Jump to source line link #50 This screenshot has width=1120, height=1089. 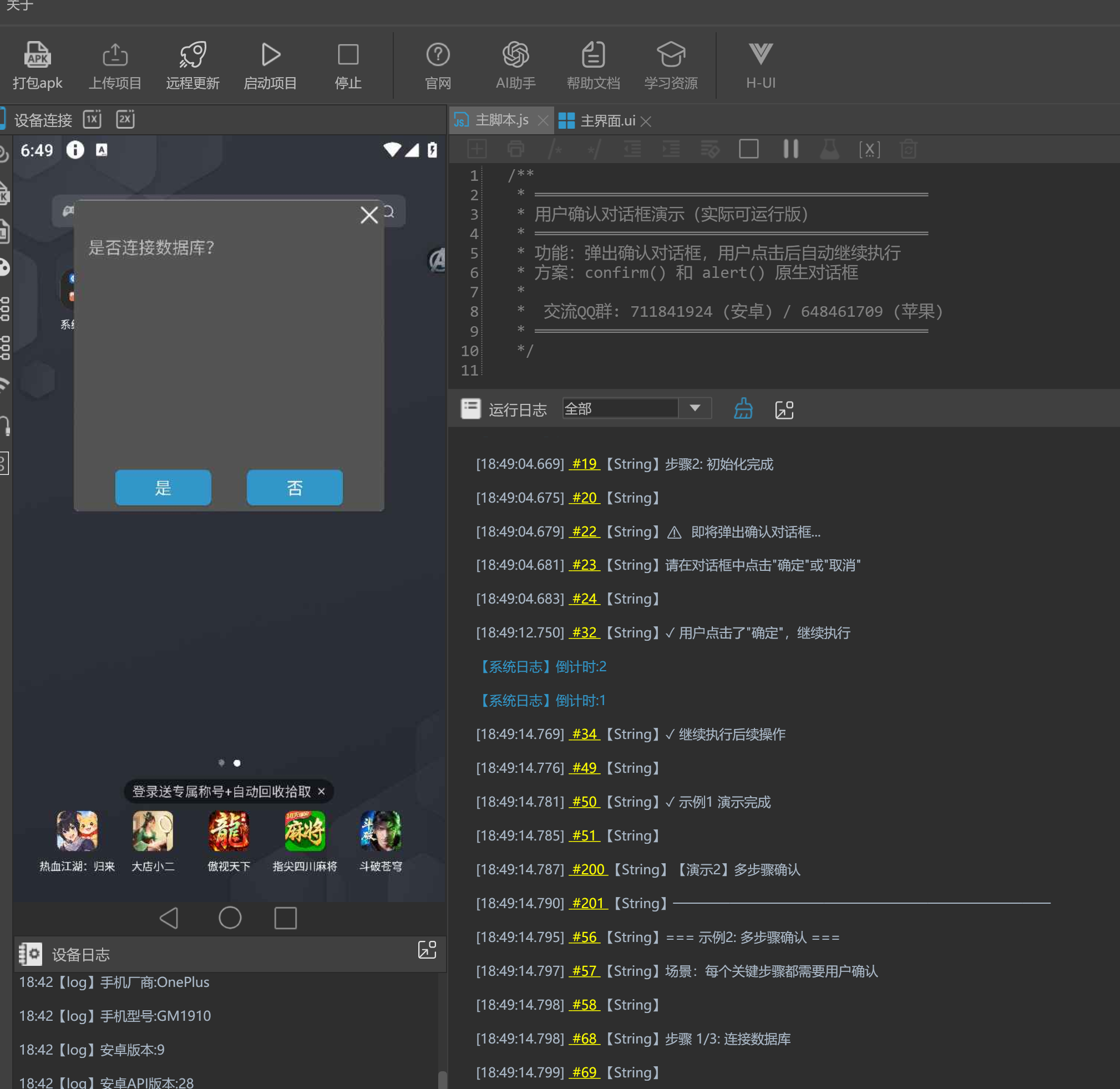585,802
